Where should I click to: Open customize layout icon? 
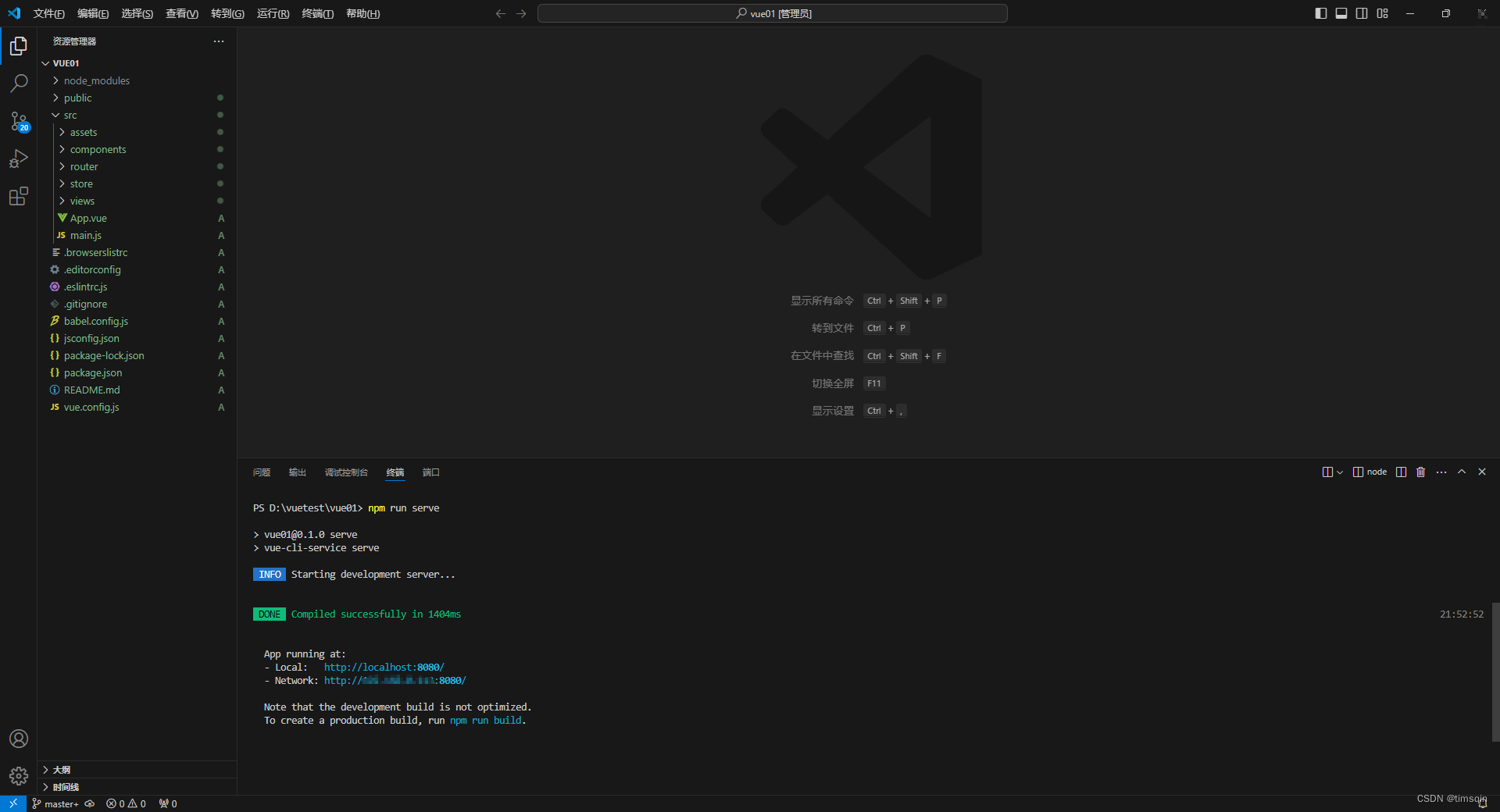click(x=1383, y=13)
